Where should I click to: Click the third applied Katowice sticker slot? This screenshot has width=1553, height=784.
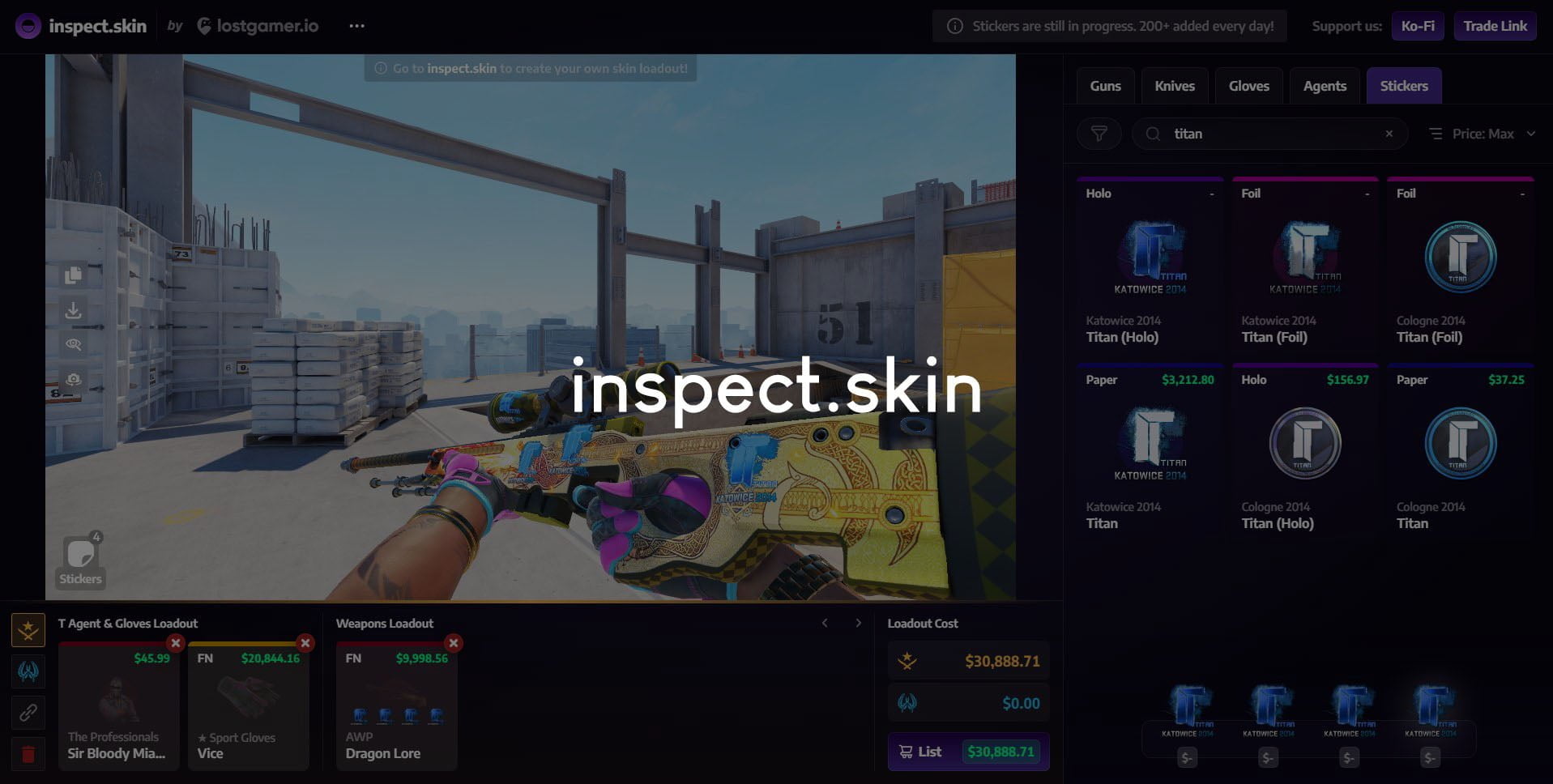(x=1349, y=711)
